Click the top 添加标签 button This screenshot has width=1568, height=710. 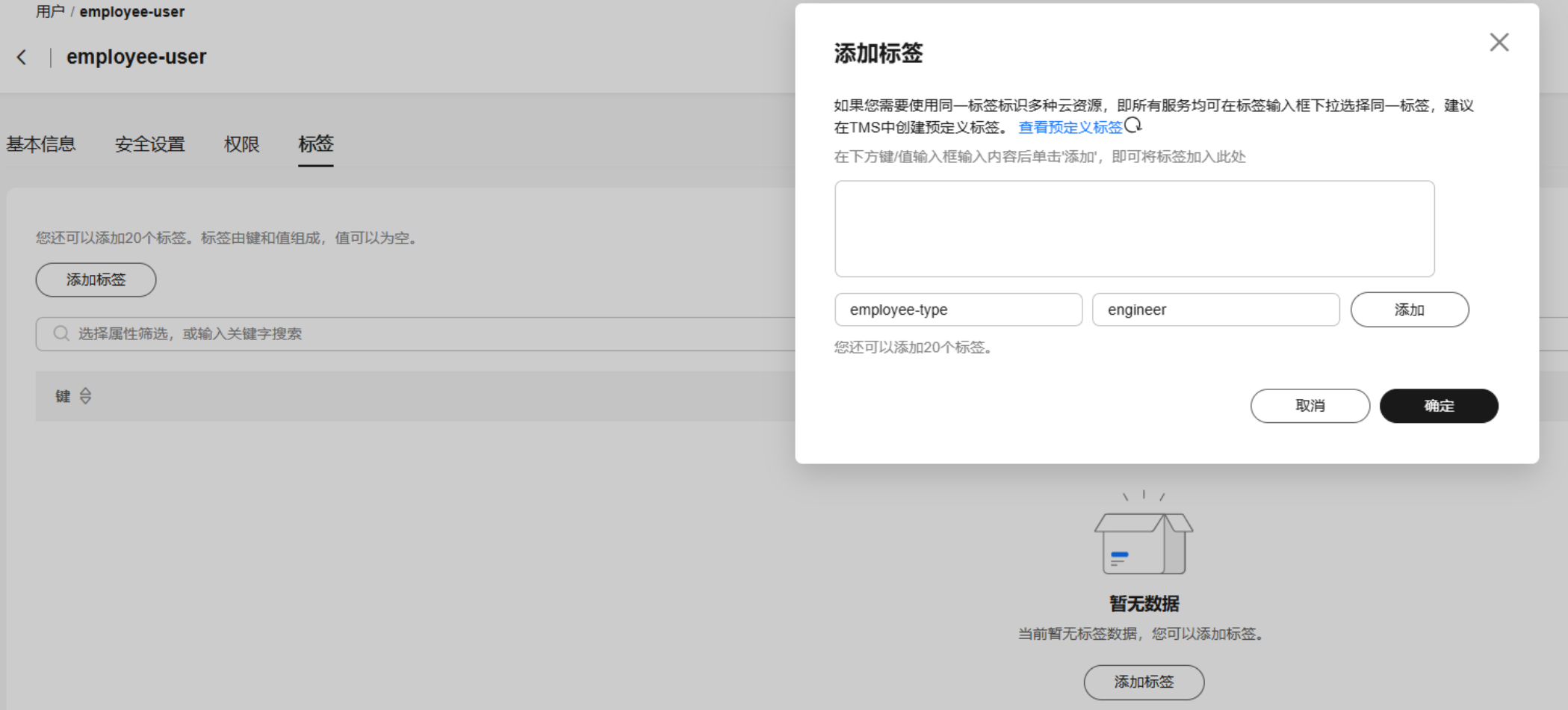pos(96,280)
